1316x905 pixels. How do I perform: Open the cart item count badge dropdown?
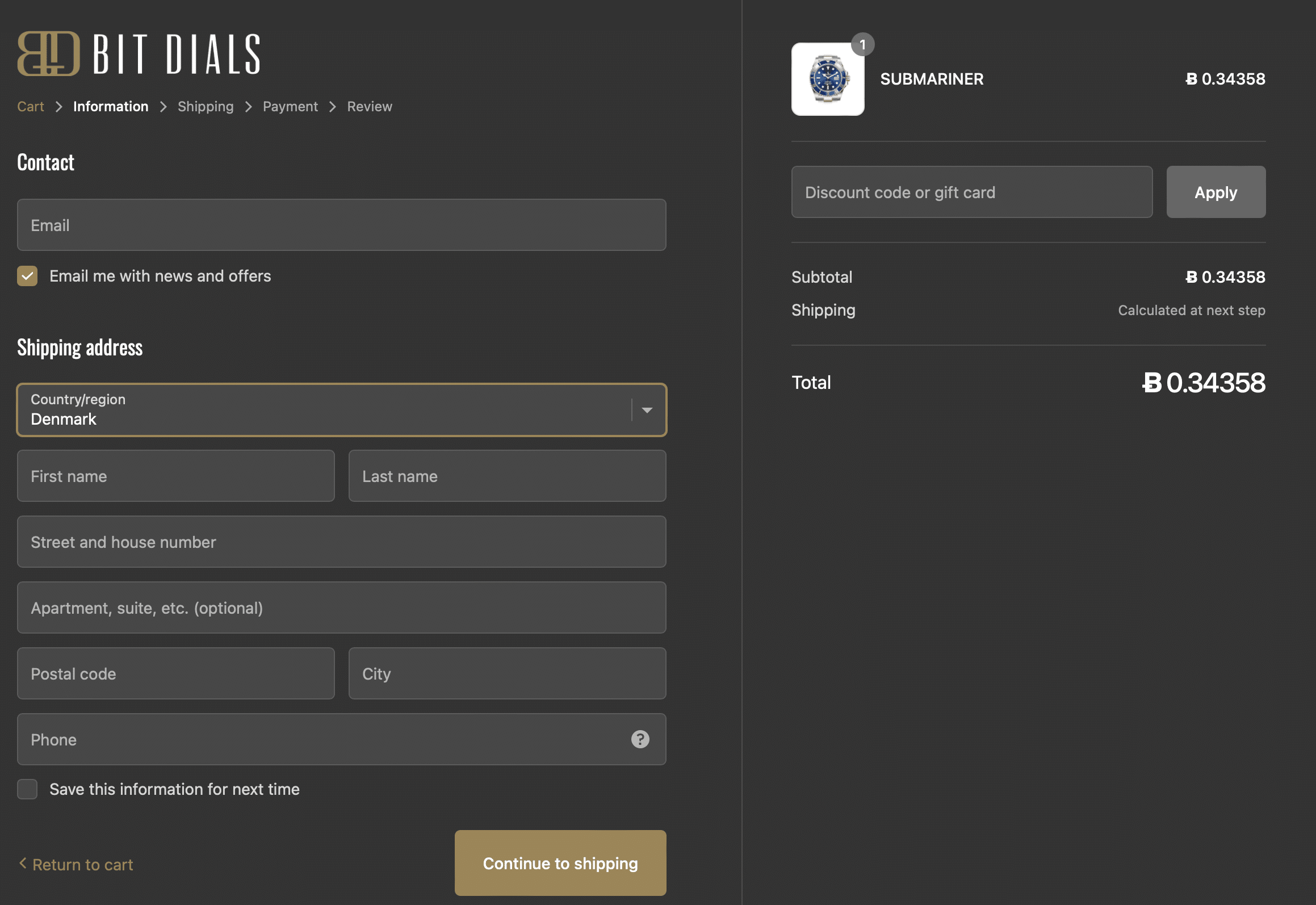coord(862,43)
